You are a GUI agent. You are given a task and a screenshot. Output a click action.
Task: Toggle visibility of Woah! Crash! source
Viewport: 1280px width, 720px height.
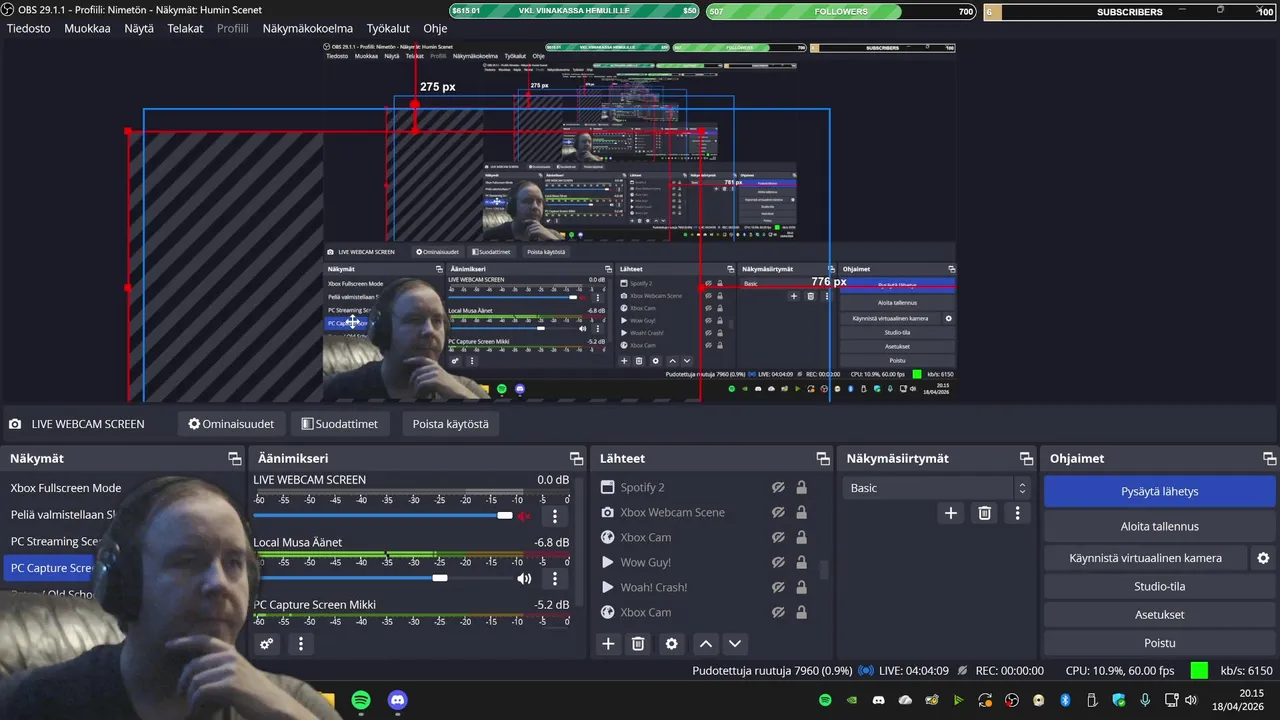[778, 587]
